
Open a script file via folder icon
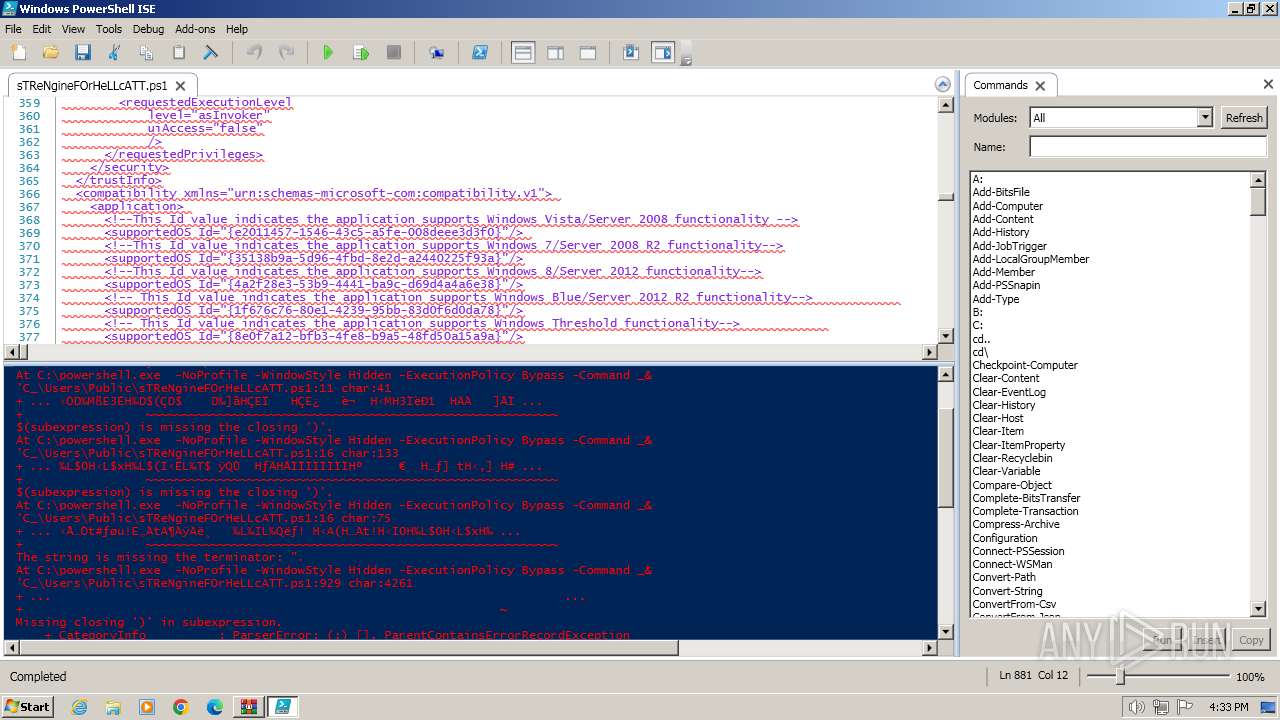click(x=50, y=53)
